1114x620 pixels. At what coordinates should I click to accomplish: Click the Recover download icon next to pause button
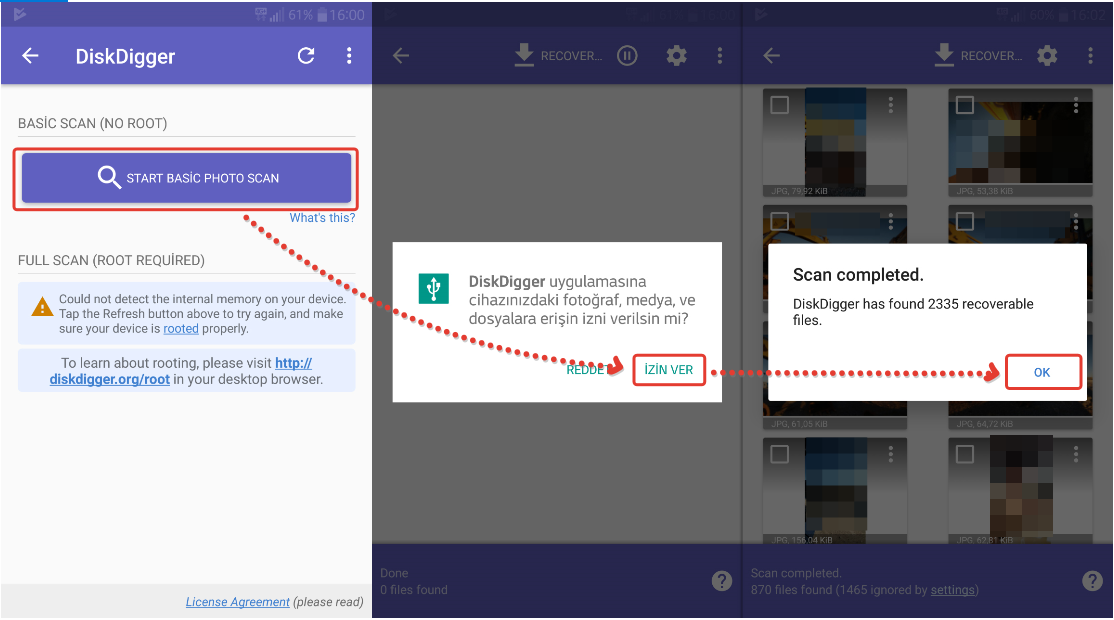524,56
